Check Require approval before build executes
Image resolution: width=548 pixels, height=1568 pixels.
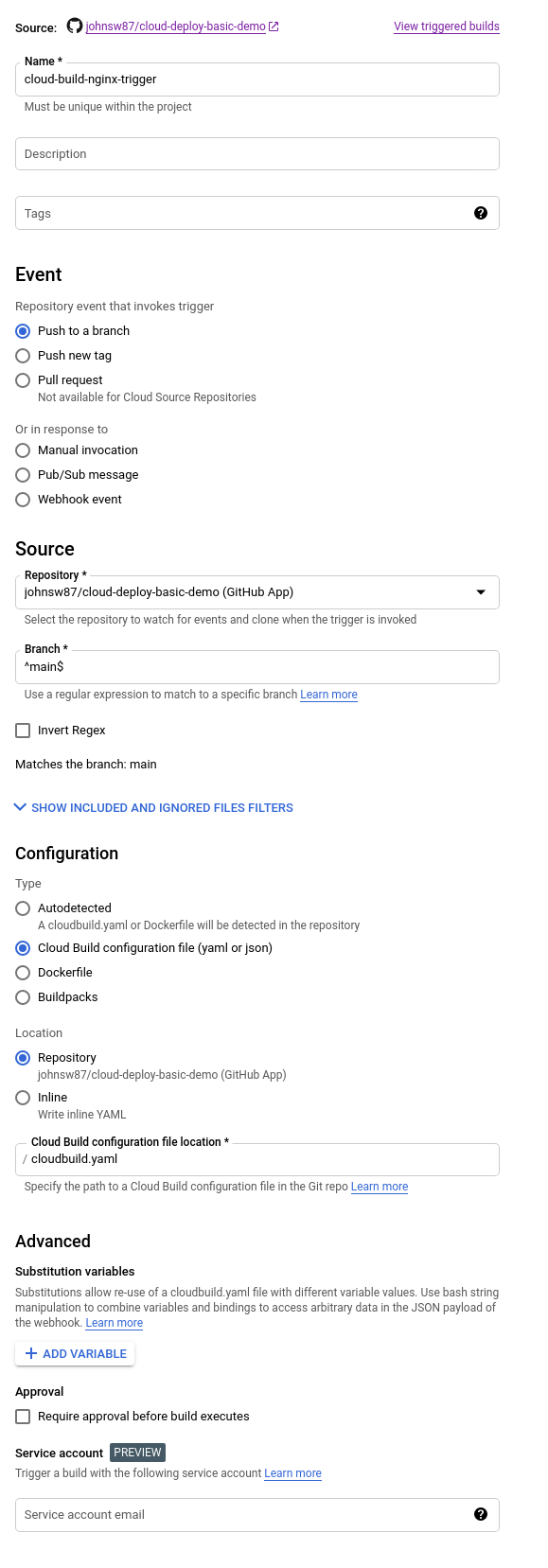(22, 1417)
